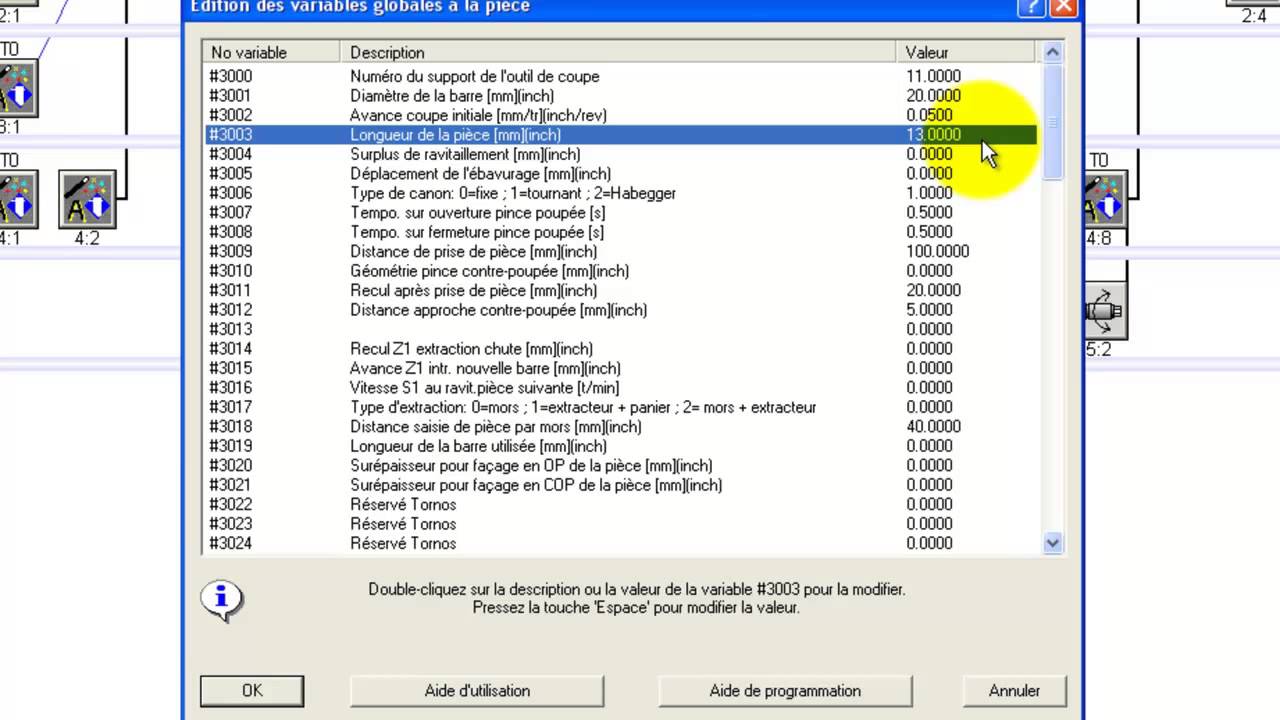Select row #3007 Tempo. sur ouverture pince
1280x720 pixels.
(621, 213)
